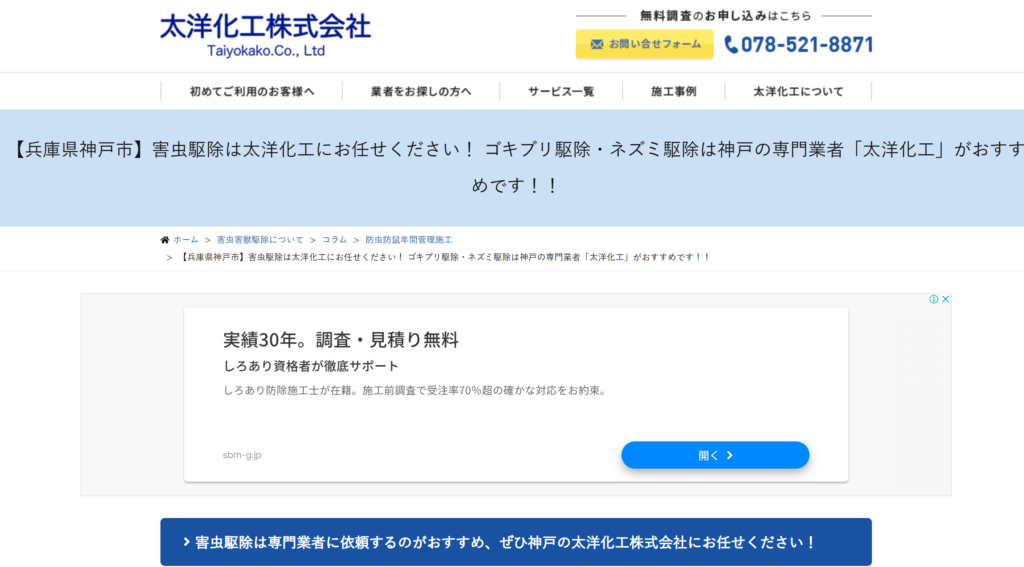Open the 初めてご利用のお客様へ menu
Screen dimensions: 1024x567
[x=252, y=91]
